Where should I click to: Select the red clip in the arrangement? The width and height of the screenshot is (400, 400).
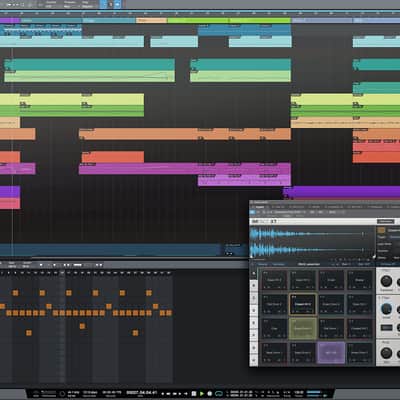coord(113,157)
